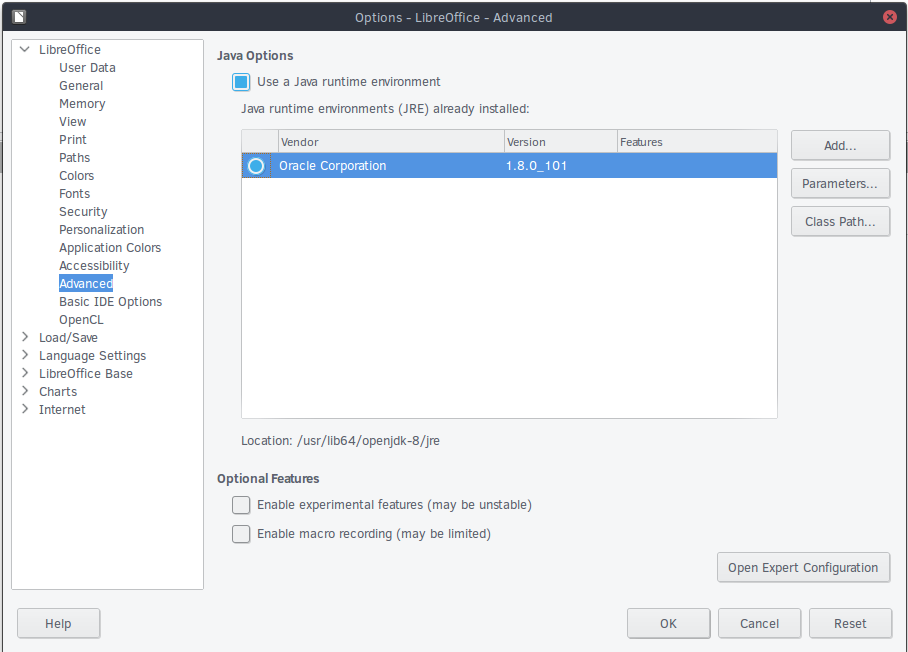Open the Memory options page
The image size is (908, 652).
[82, 104]
